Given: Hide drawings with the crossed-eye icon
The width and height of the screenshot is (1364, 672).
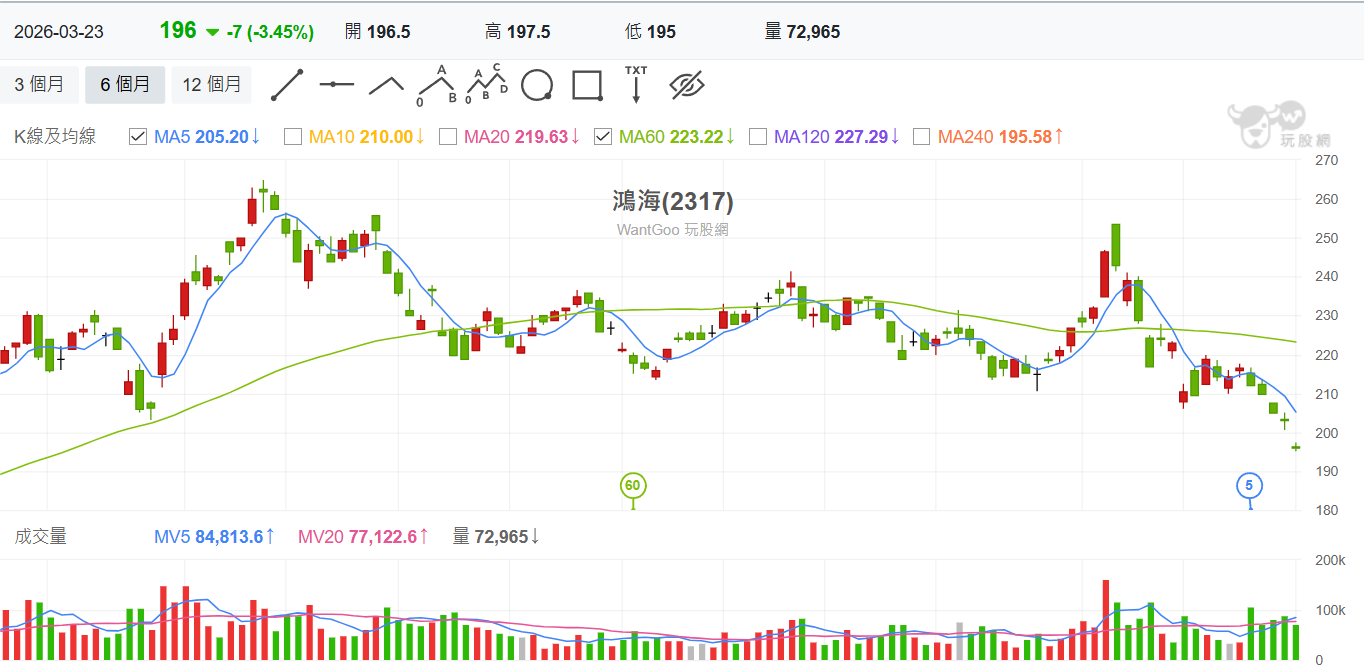Looking at the screenshot, I should 687,85.
